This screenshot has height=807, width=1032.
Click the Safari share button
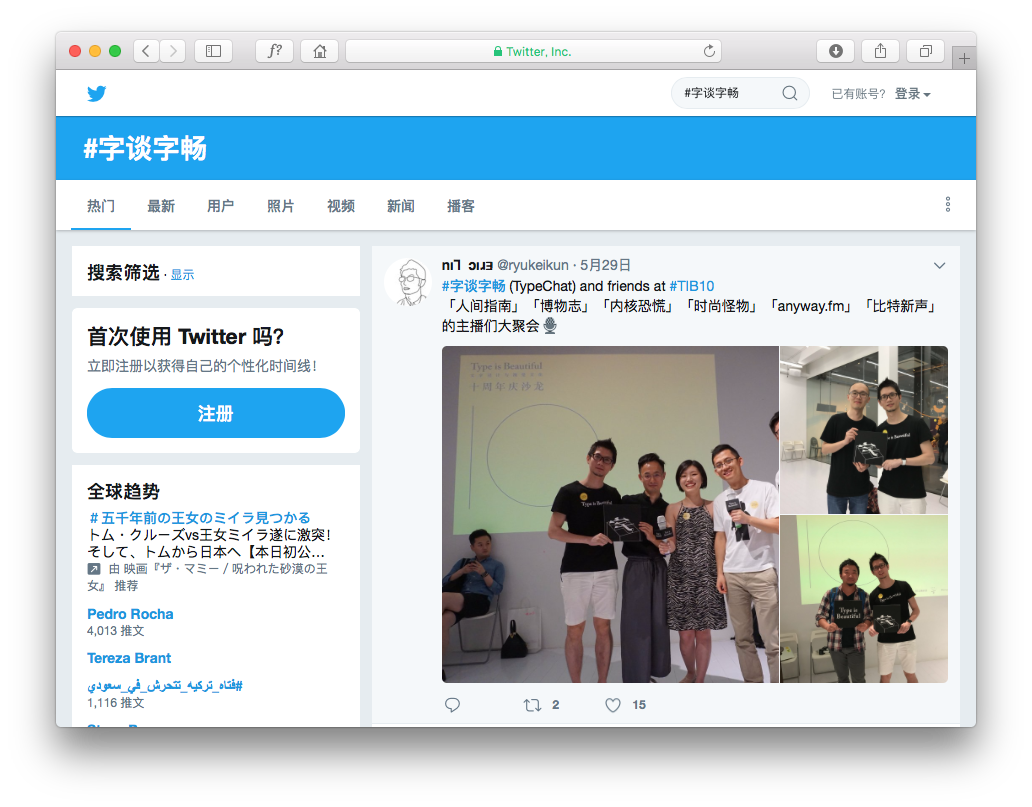pos(881,51)
